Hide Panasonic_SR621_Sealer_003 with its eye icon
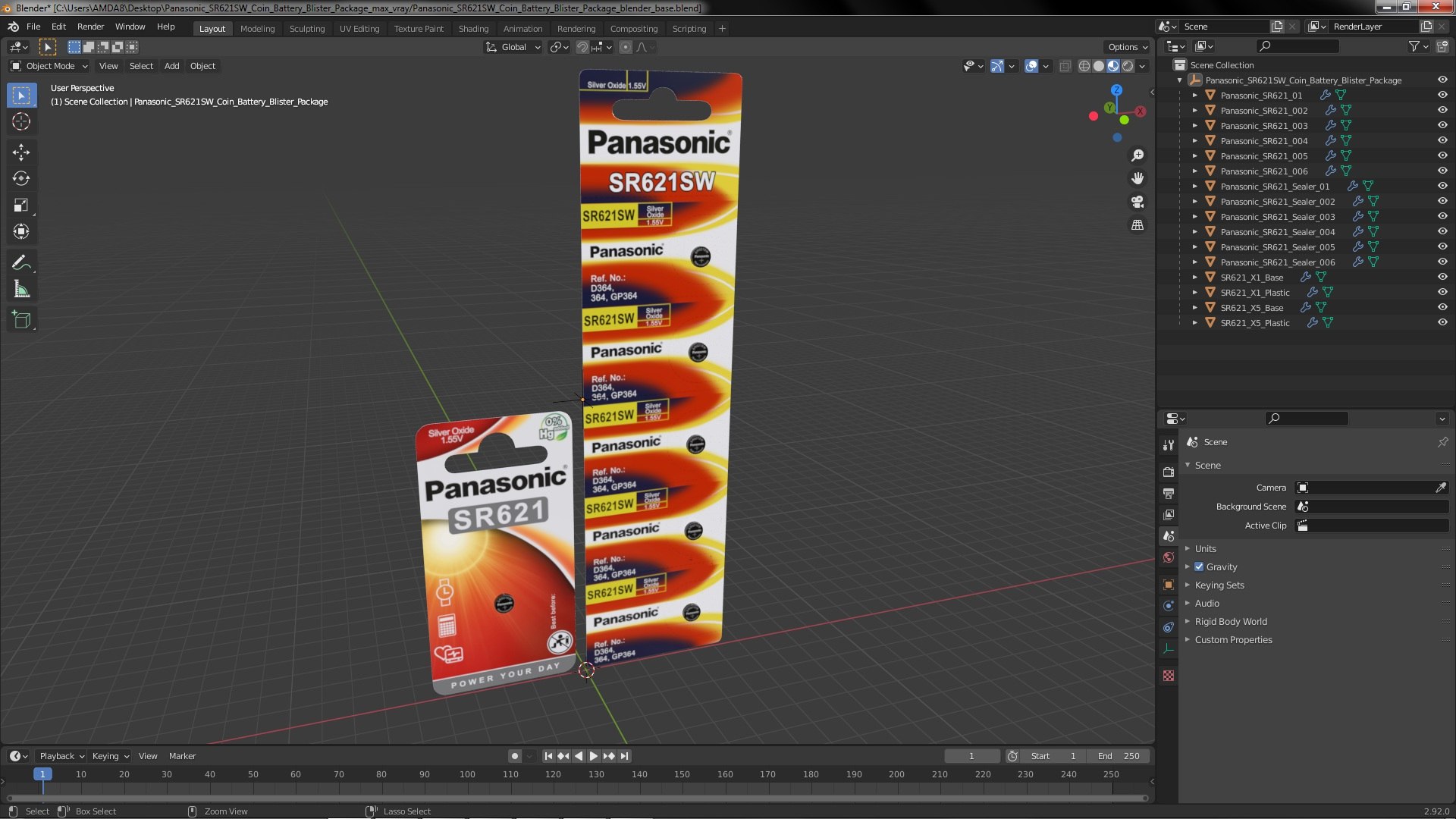The height and width of the screenshot is (819, 1456). pyautogui.click(x=1442, y=216)
